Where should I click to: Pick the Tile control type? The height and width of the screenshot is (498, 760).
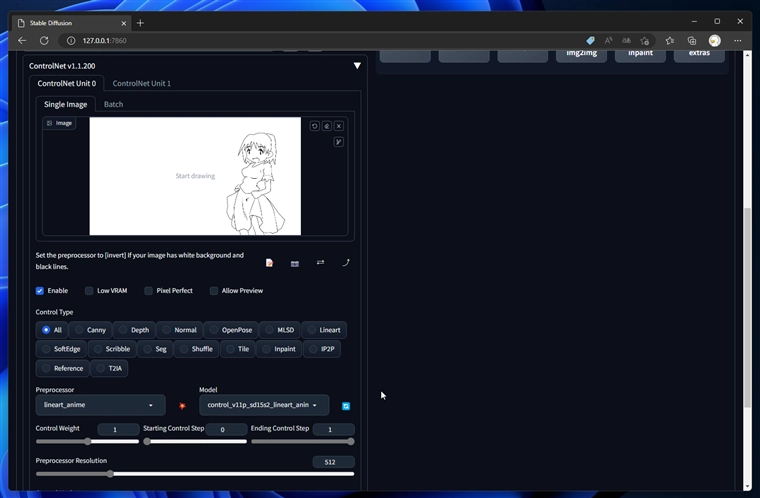pyautogui.click(x=238, y=349)
